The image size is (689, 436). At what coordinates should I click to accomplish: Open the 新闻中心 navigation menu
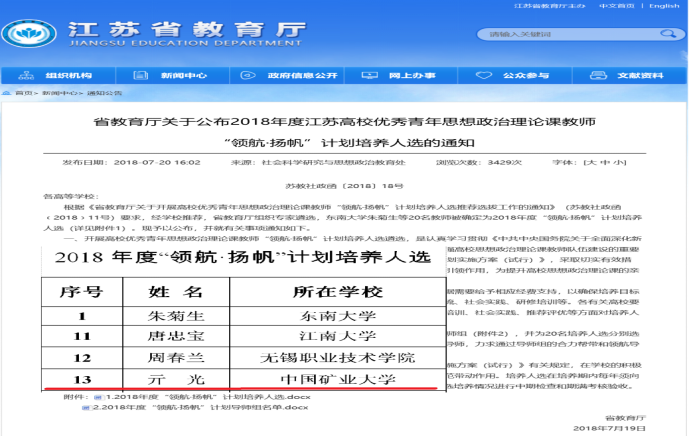(173, 76)
